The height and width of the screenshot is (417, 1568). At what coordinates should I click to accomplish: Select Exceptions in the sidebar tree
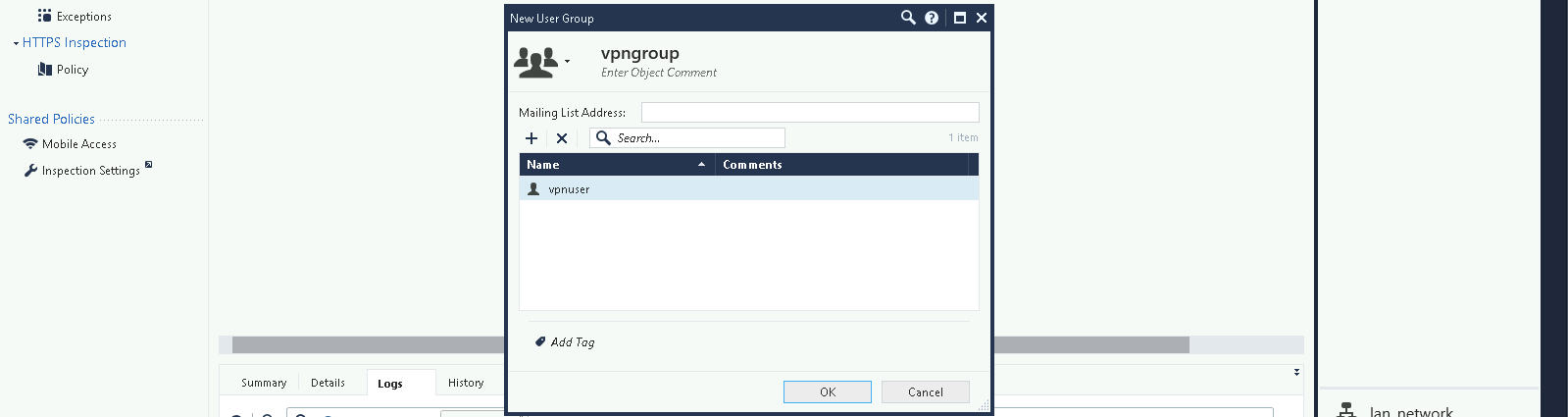[83, 17]
